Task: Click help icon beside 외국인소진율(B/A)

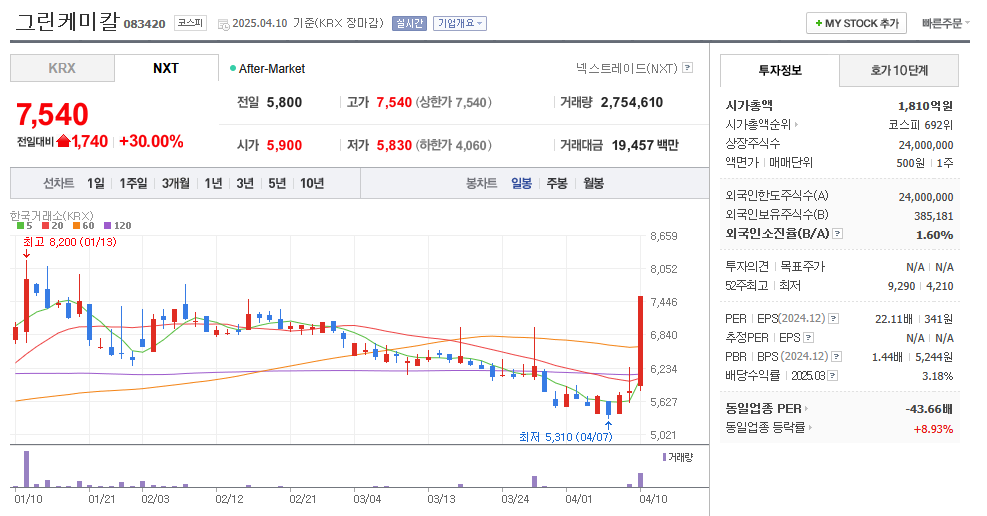Action: [x=837, y=233]
